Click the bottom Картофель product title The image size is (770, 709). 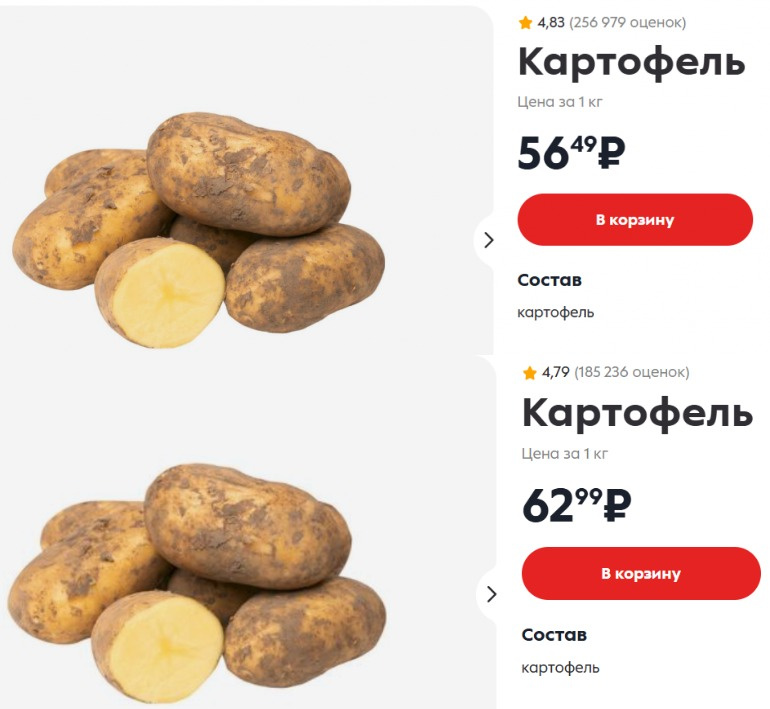coord(637,414)
